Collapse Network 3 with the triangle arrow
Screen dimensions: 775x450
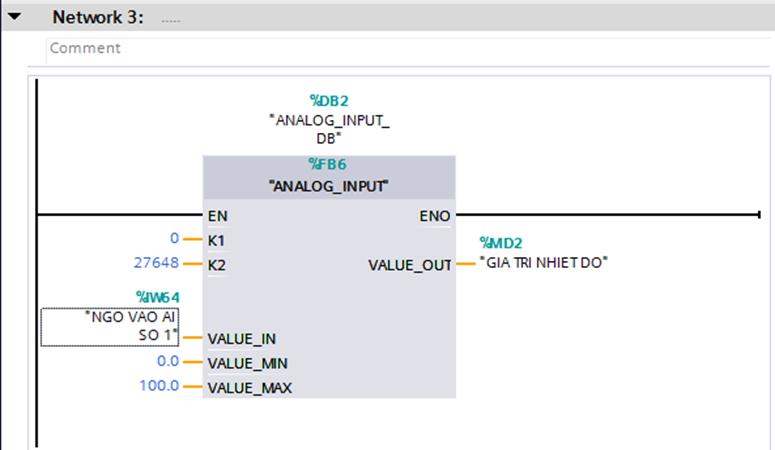(15, 17)
